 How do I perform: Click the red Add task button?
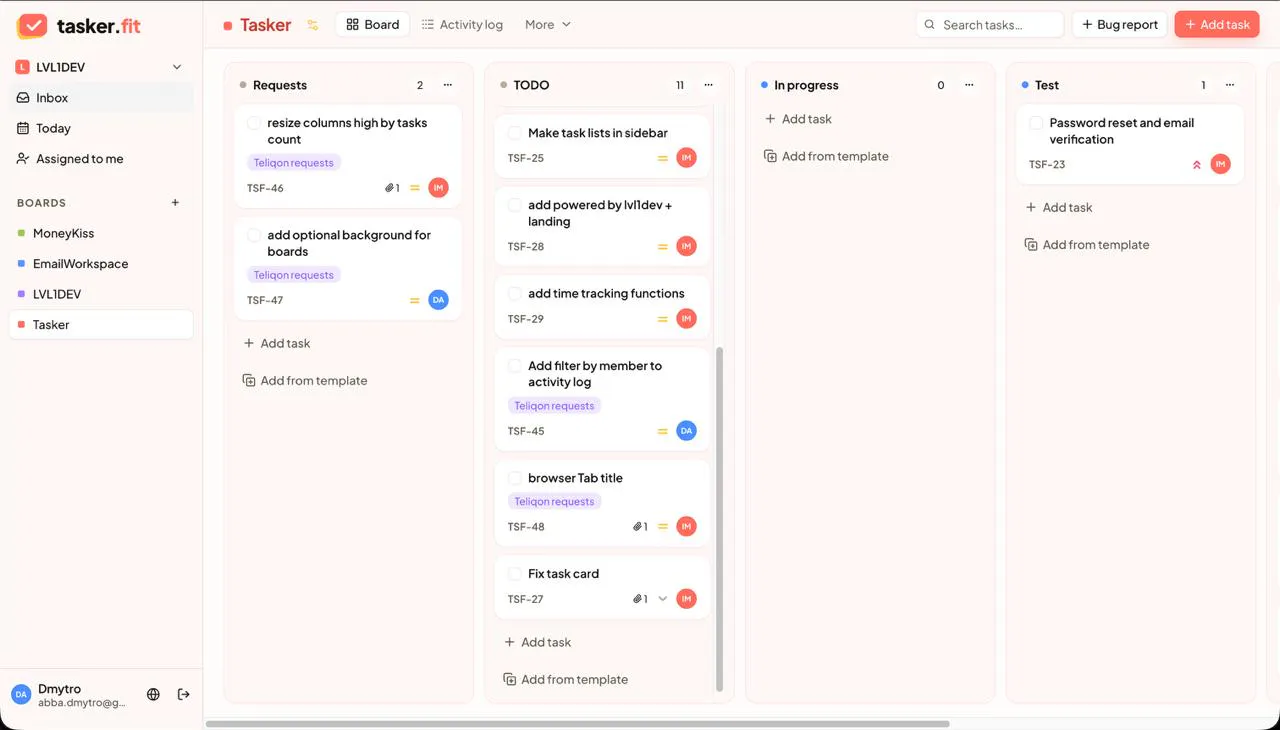coord(1217,25)
